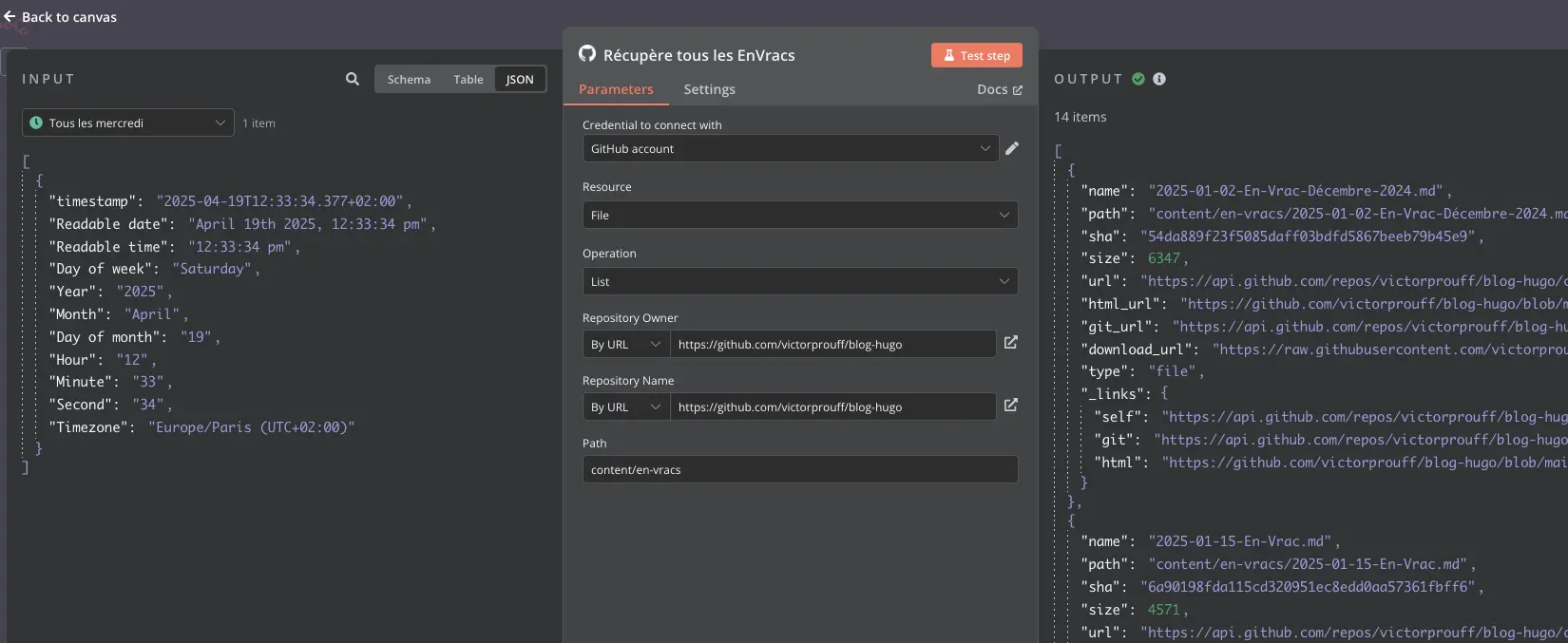Click the "Timezone" key in input
Viewport: 1568px width, 643px height.
88,427
